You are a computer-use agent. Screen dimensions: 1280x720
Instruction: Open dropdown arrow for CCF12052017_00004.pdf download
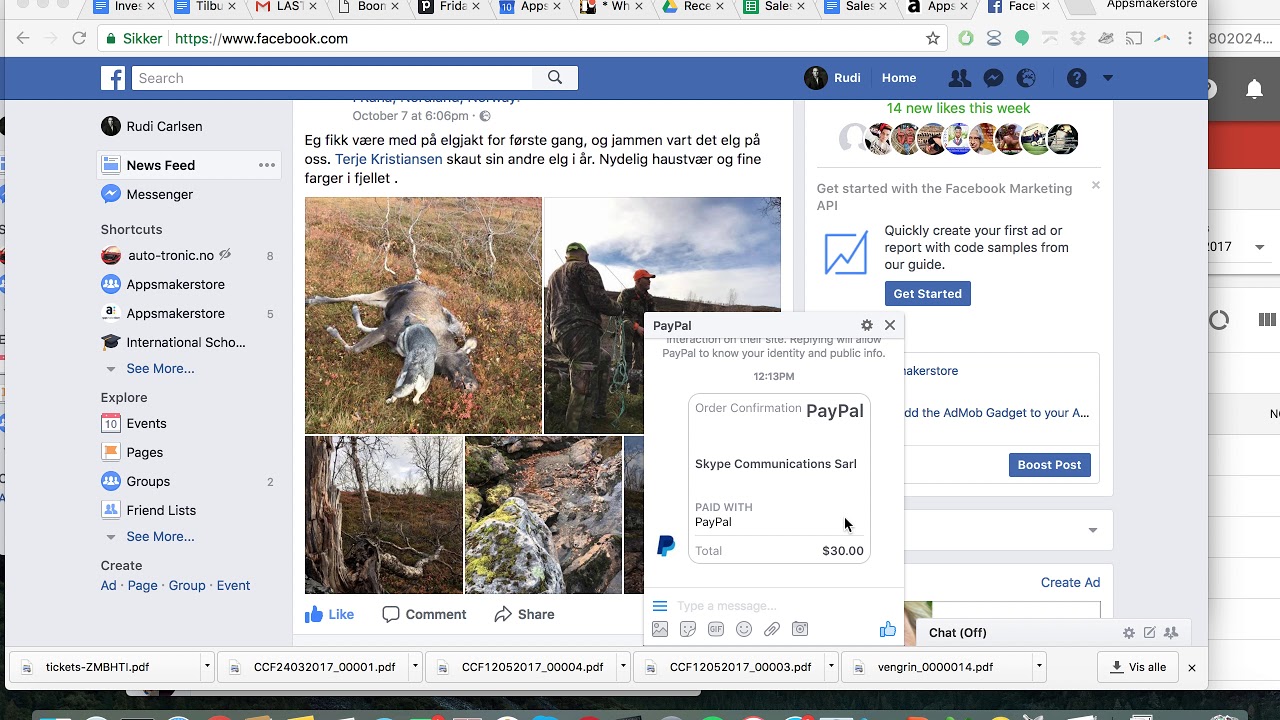(x=623, y=667)
